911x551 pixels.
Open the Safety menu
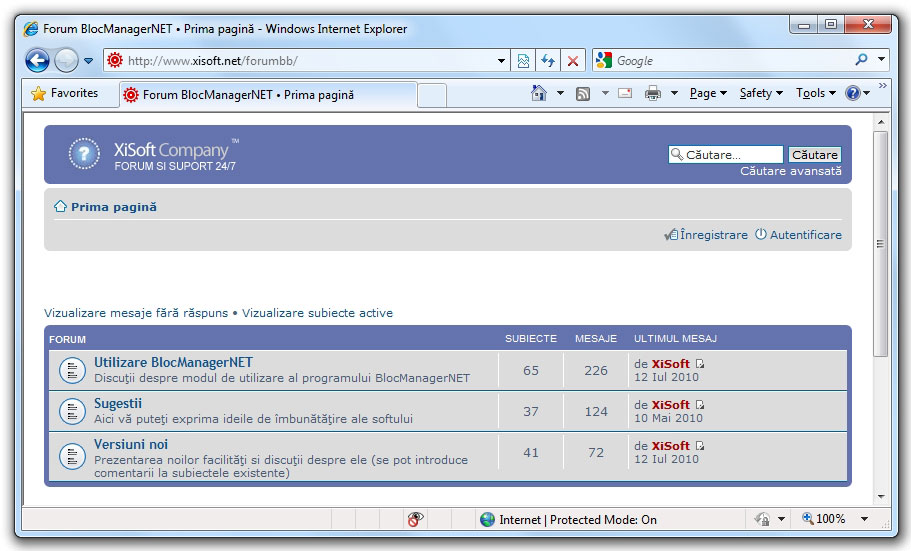pos(761,93)
